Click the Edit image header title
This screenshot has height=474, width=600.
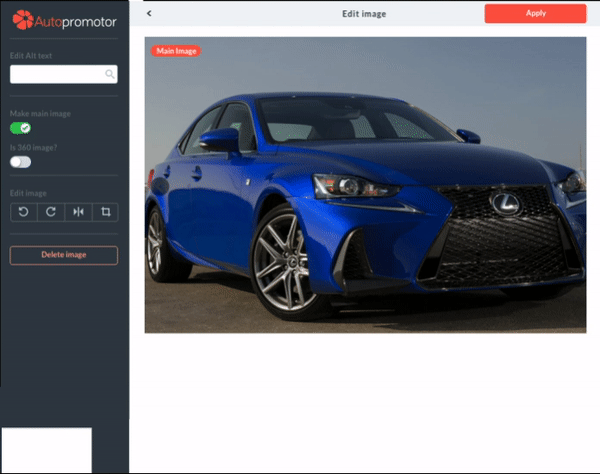[365, 14]
